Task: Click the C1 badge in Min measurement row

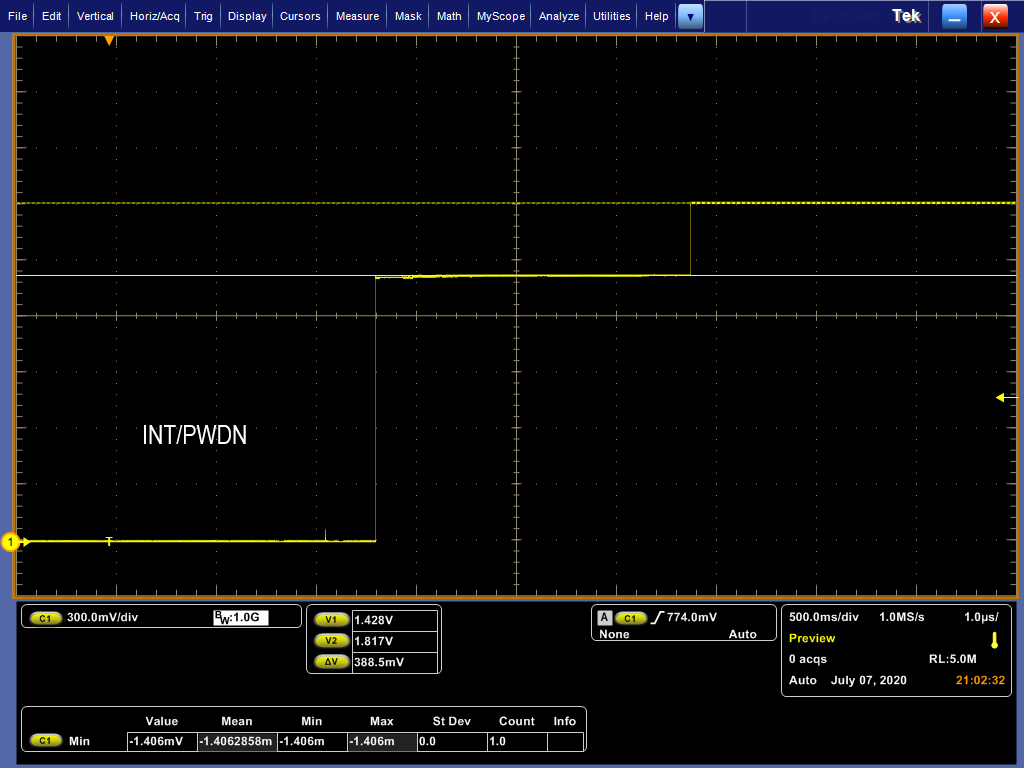Action: pos(45,741)
